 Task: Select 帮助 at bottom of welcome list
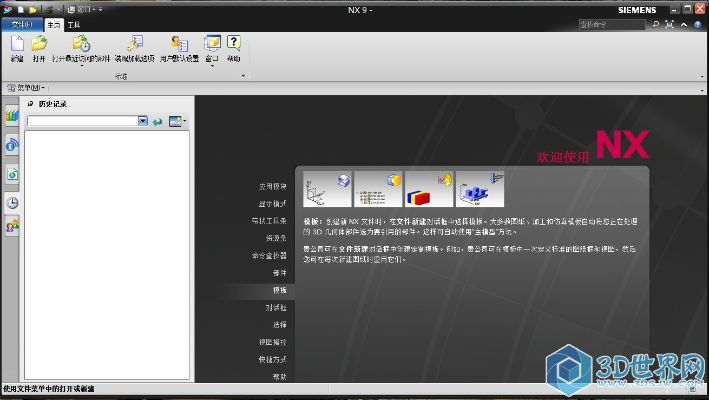click(x=280, y=376)
